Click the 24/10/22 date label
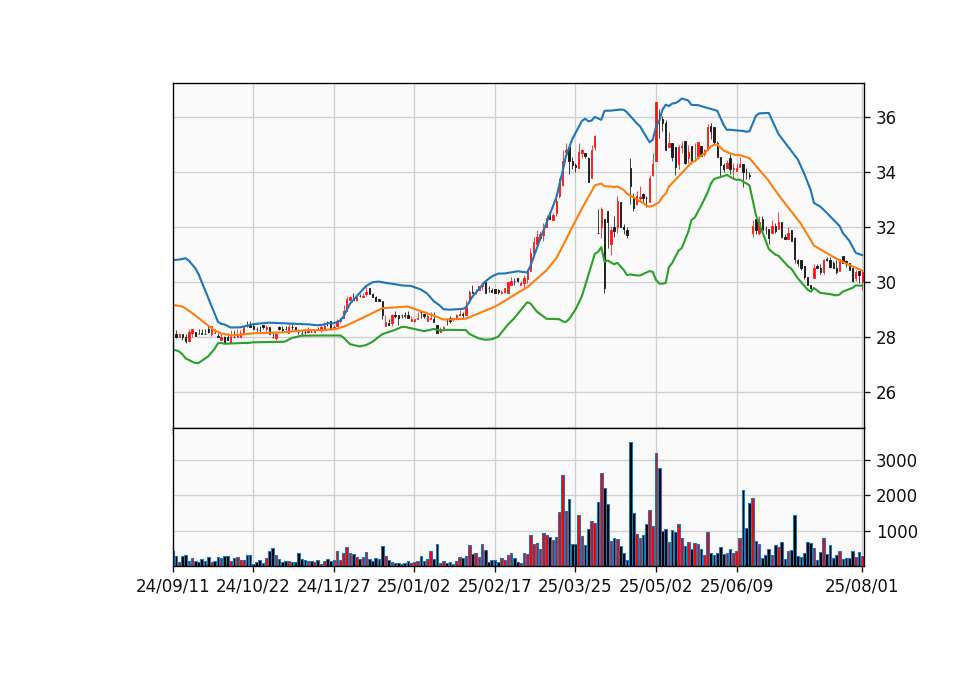The image size is (960, 690). point(253,587)
